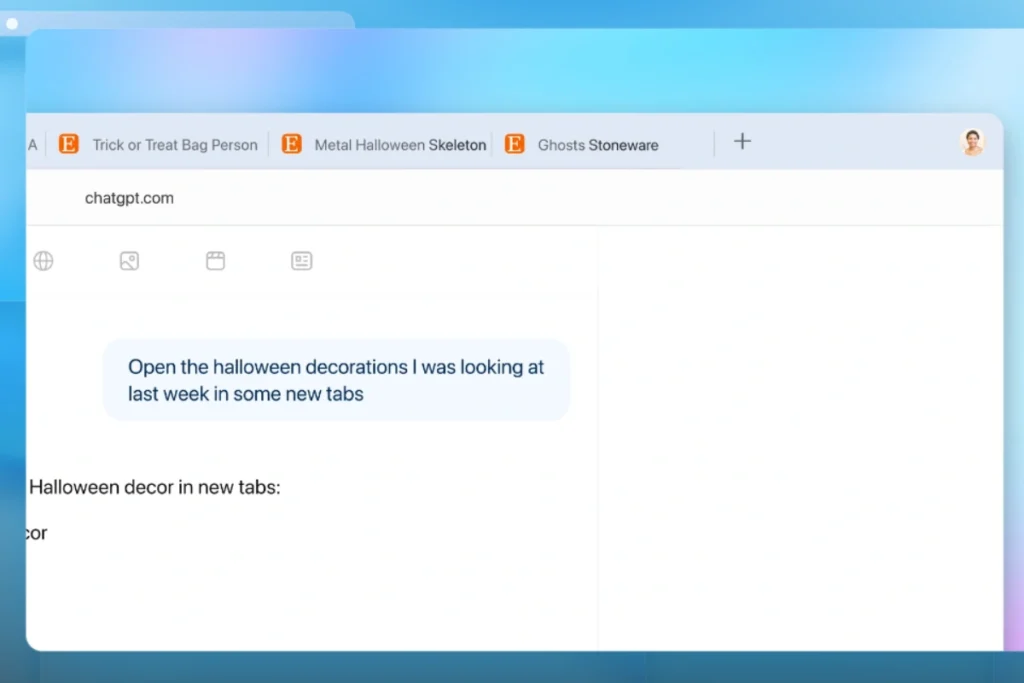The height and width of the screenshot is (683, 1024).
Task: Click the truncated "cor" list item text
Action: [x=37, y=533]
